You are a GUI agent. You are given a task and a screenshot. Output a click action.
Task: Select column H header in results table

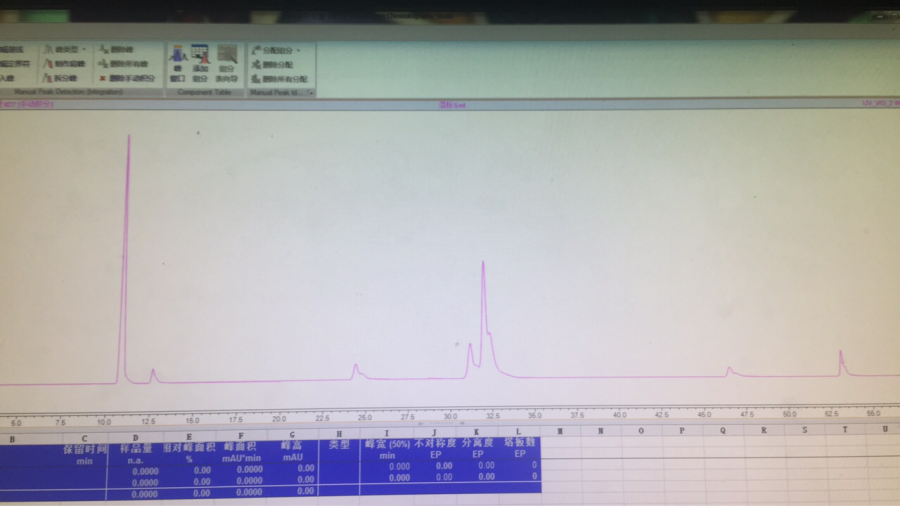pos(339,434)
